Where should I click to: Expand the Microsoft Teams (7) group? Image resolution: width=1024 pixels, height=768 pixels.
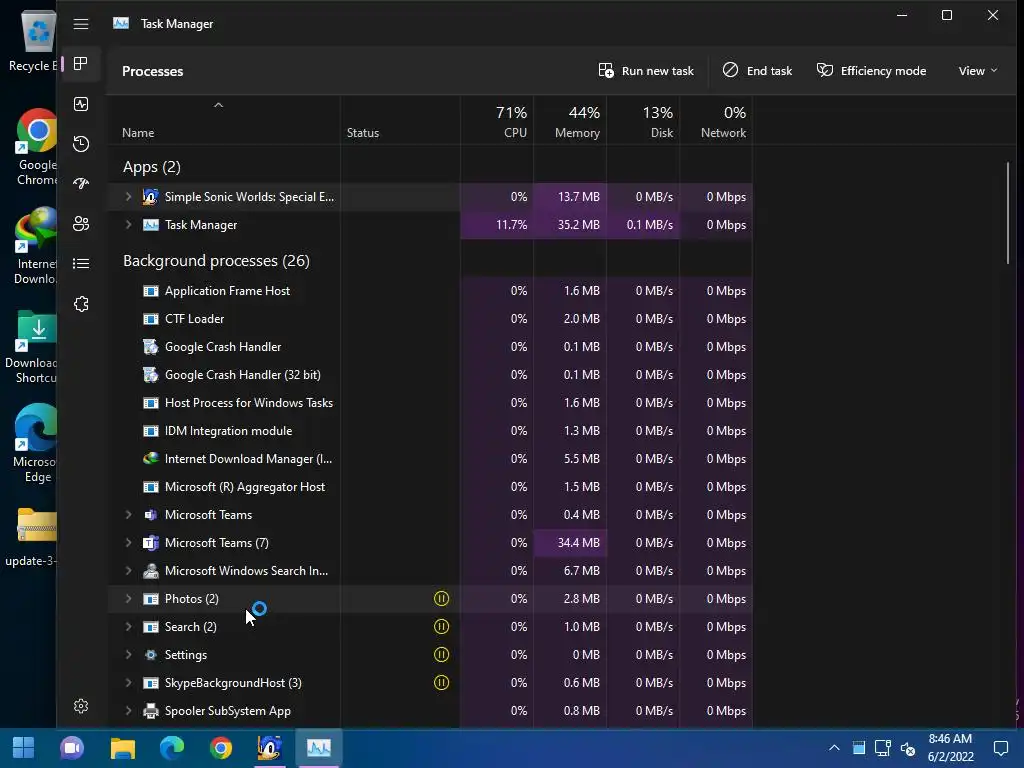pos(129,543)
